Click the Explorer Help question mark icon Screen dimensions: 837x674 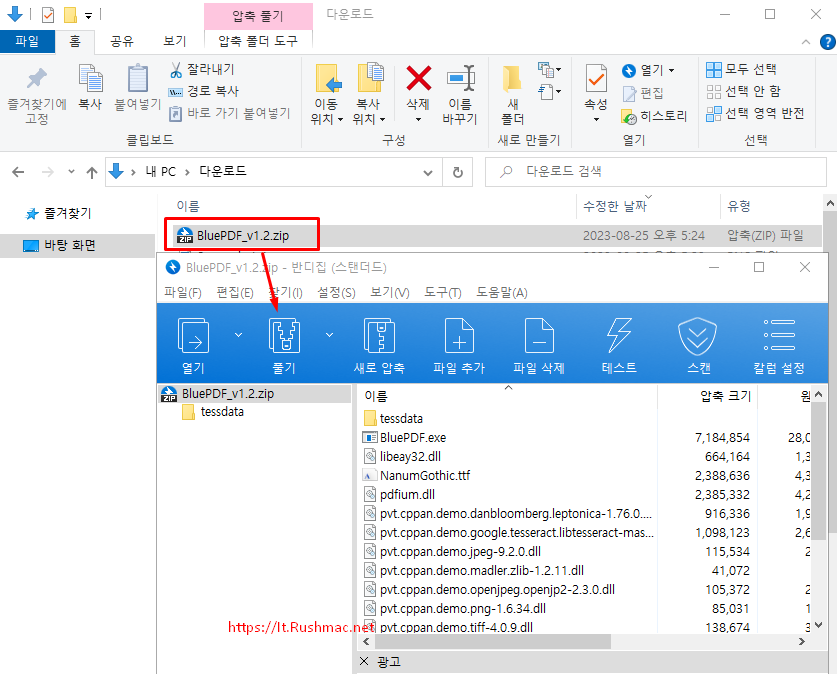click(827, 42)
